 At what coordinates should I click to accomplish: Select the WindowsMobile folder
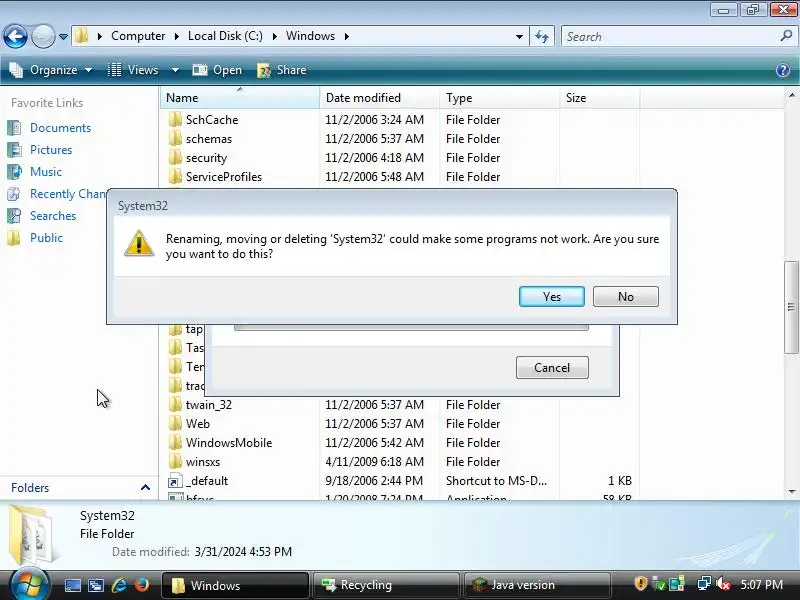[229, 442]
